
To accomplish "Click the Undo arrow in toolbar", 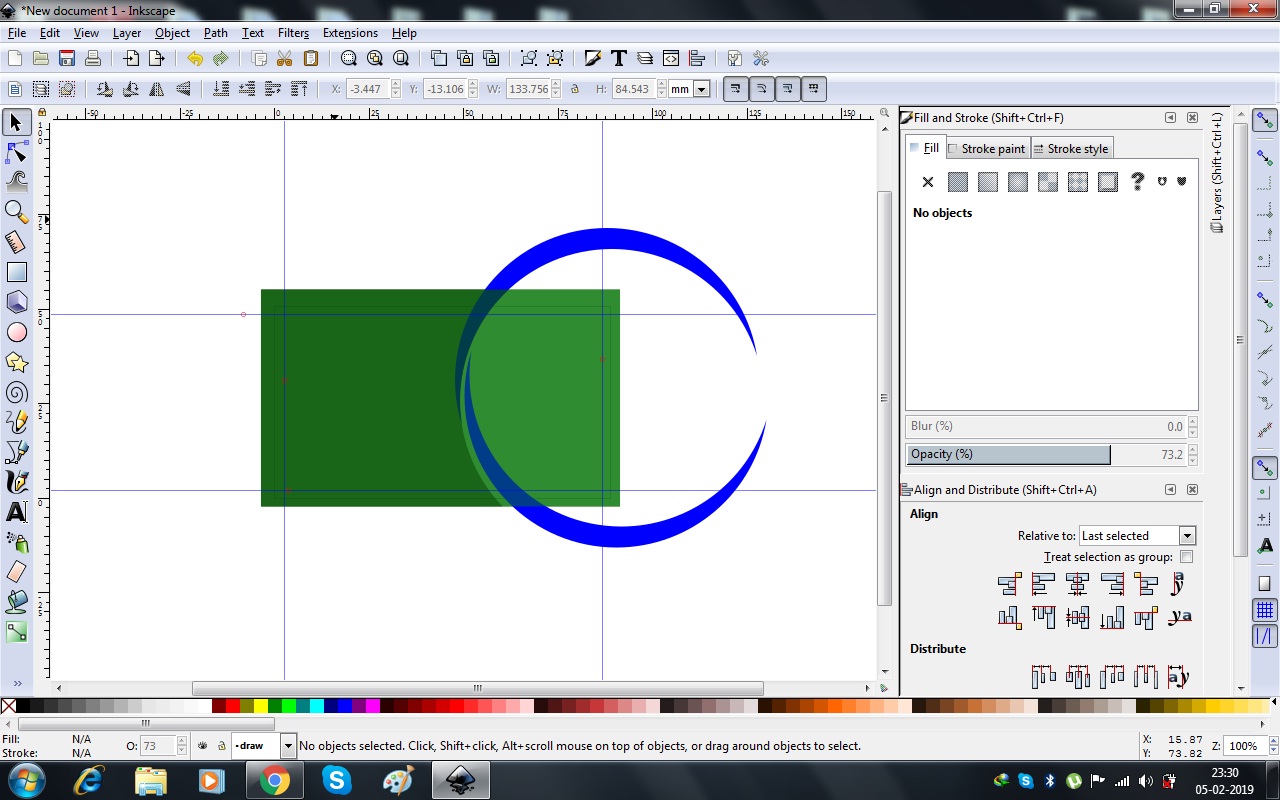I will 194,59.
